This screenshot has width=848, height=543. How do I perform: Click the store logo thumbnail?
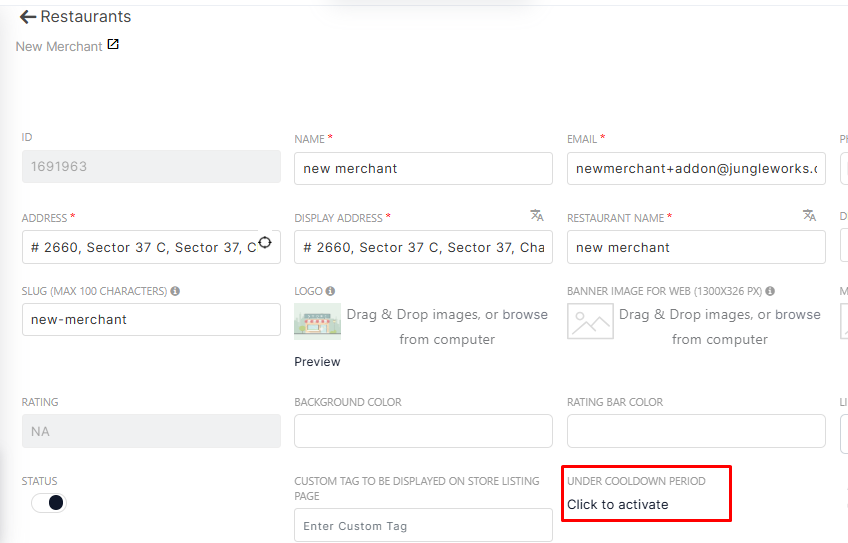(x=317, y=321)
